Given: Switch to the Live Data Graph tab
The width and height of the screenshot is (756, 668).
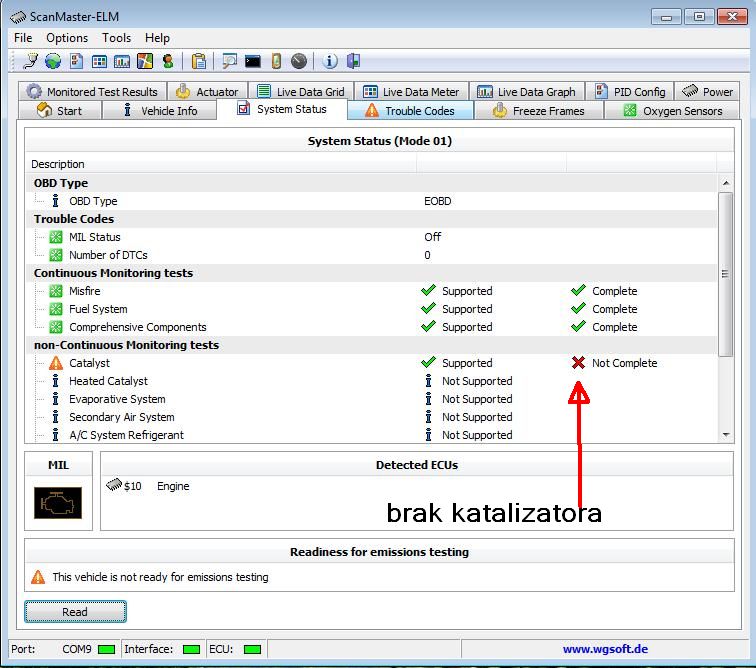Looking at the screenshot, I should (526, 92).
